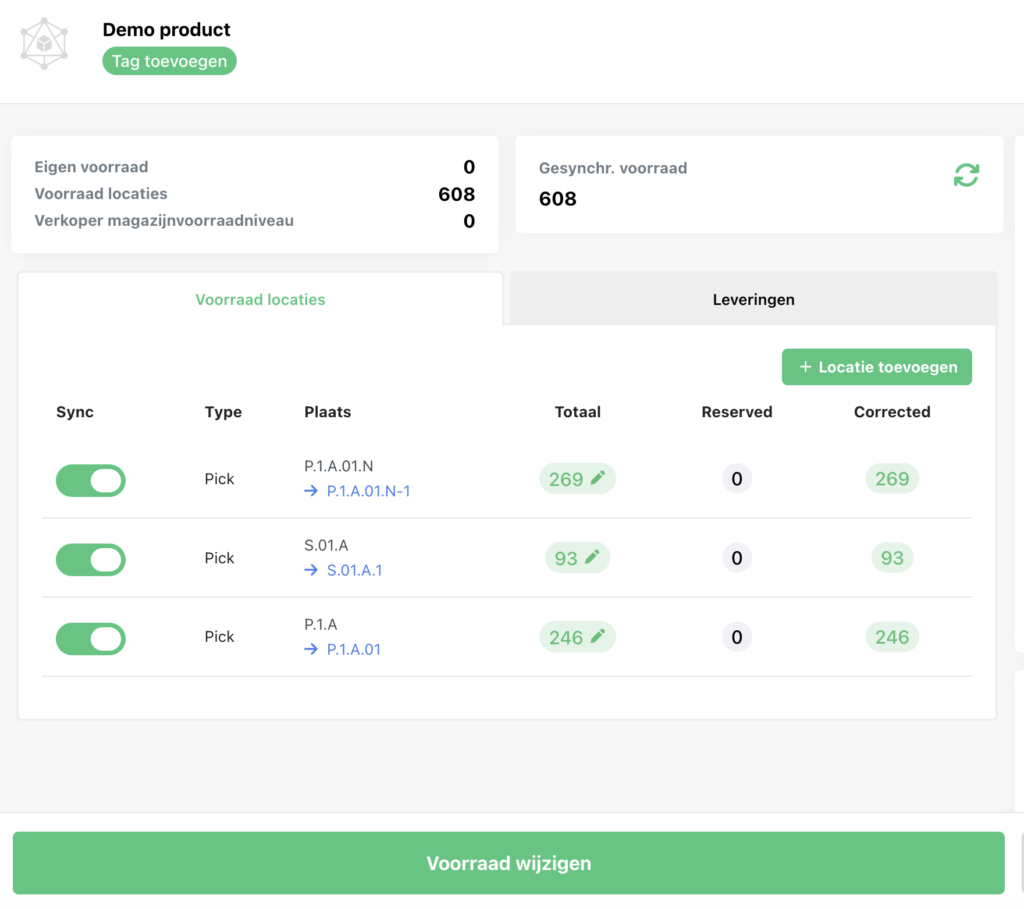Viewport: 1024px width, 909px height.
Task: Open the P.1.A.01.N-1 location link
Action: [368, 491]
